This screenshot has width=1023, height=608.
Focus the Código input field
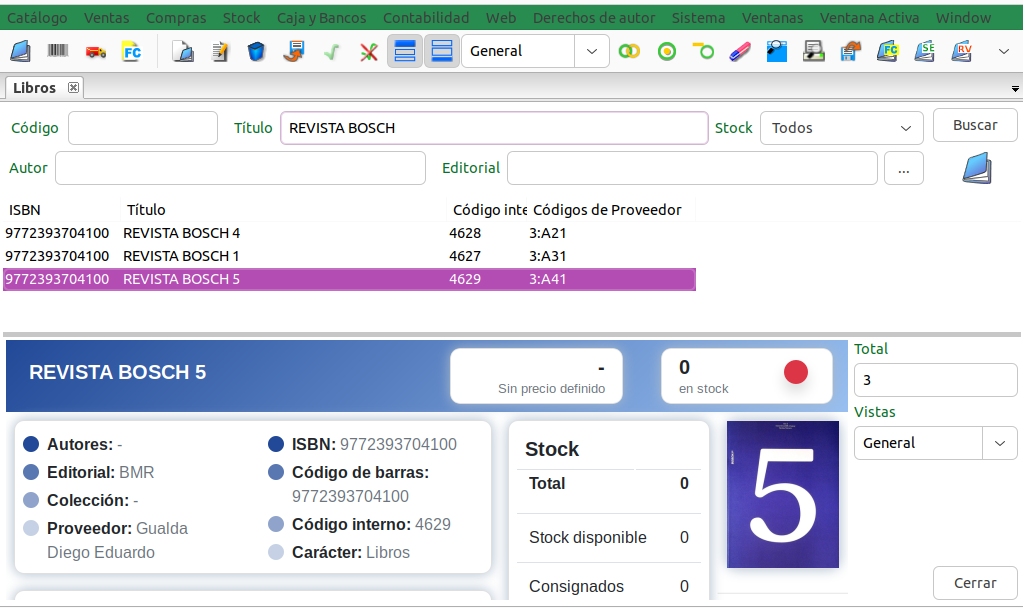pyautogui.click(x=143, y=128)
